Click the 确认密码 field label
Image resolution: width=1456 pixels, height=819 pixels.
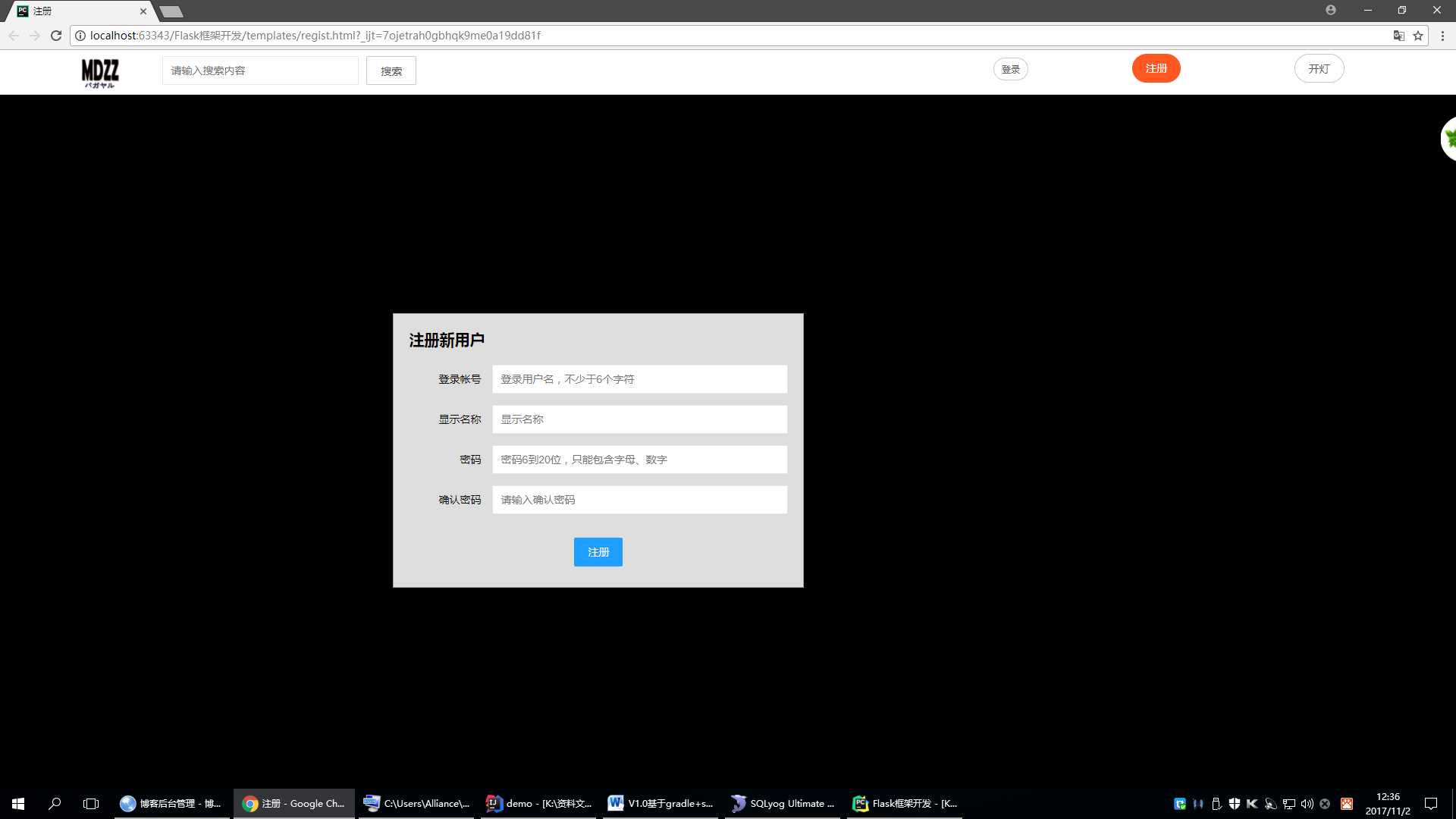tap(460, 500)
